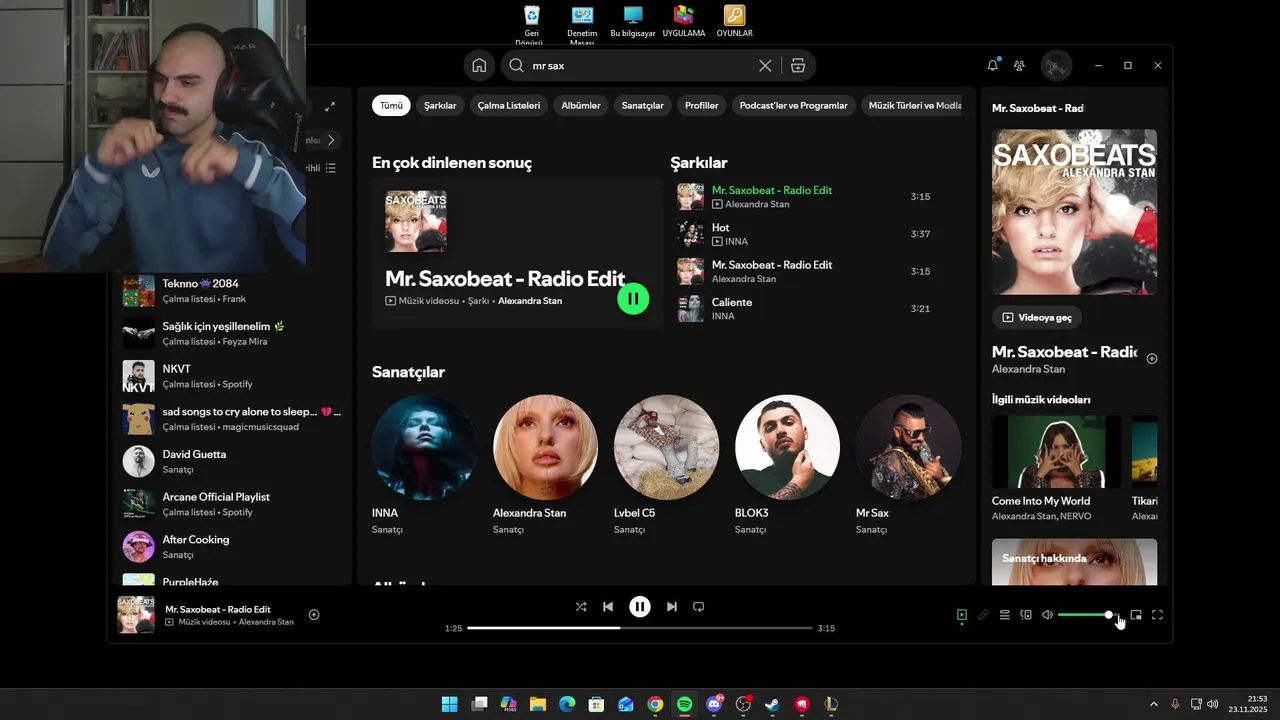The height and width of the screenshot is (720, 1280).
Task: Open the Now Playing view icon
Action: tap(962, 615)
